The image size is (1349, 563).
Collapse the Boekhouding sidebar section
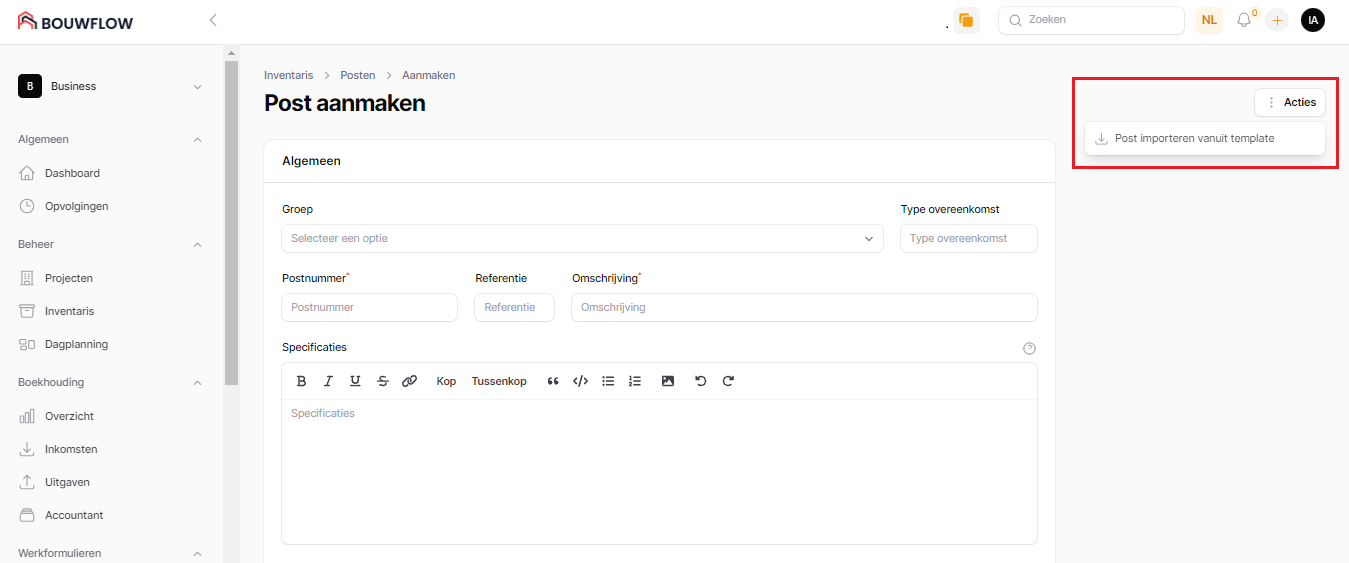(197, 382)
